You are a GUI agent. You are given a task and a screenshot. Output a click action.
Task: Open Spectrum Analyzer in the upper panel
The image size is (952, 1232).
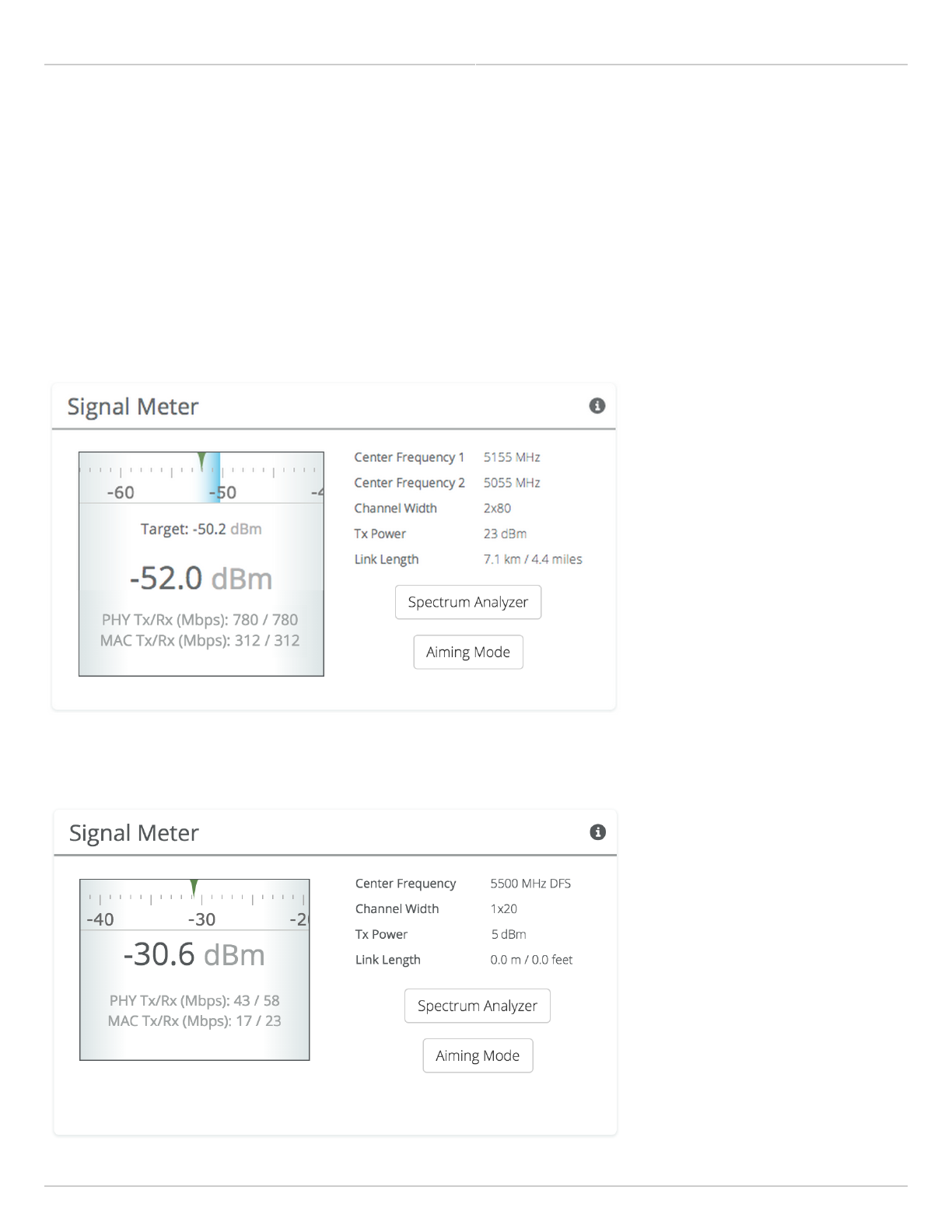[x=468, y=602]
